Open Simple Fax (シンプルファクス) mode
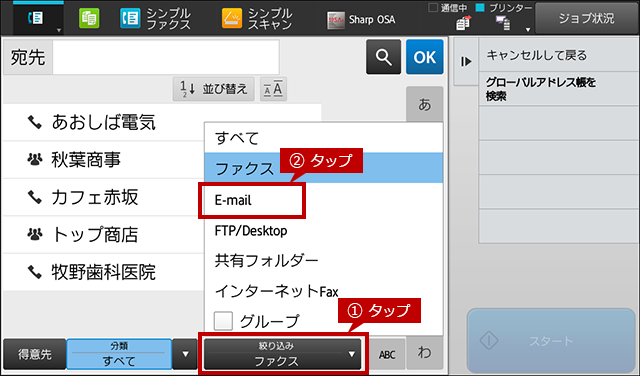 (x=156, y=19)
